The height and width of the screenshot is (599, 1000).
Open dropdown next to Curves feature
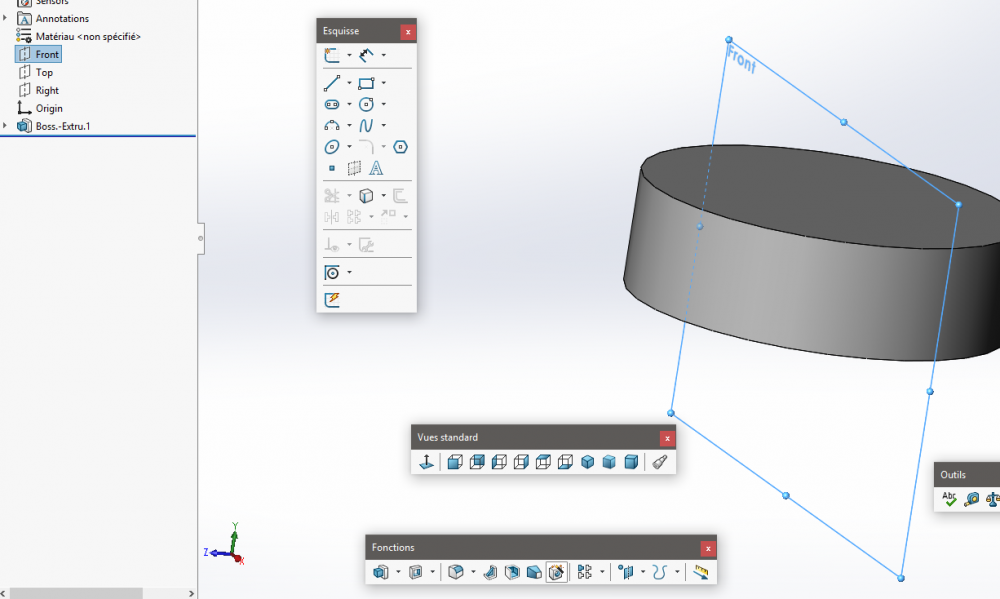pyautogui.click(x=677, y=572)
